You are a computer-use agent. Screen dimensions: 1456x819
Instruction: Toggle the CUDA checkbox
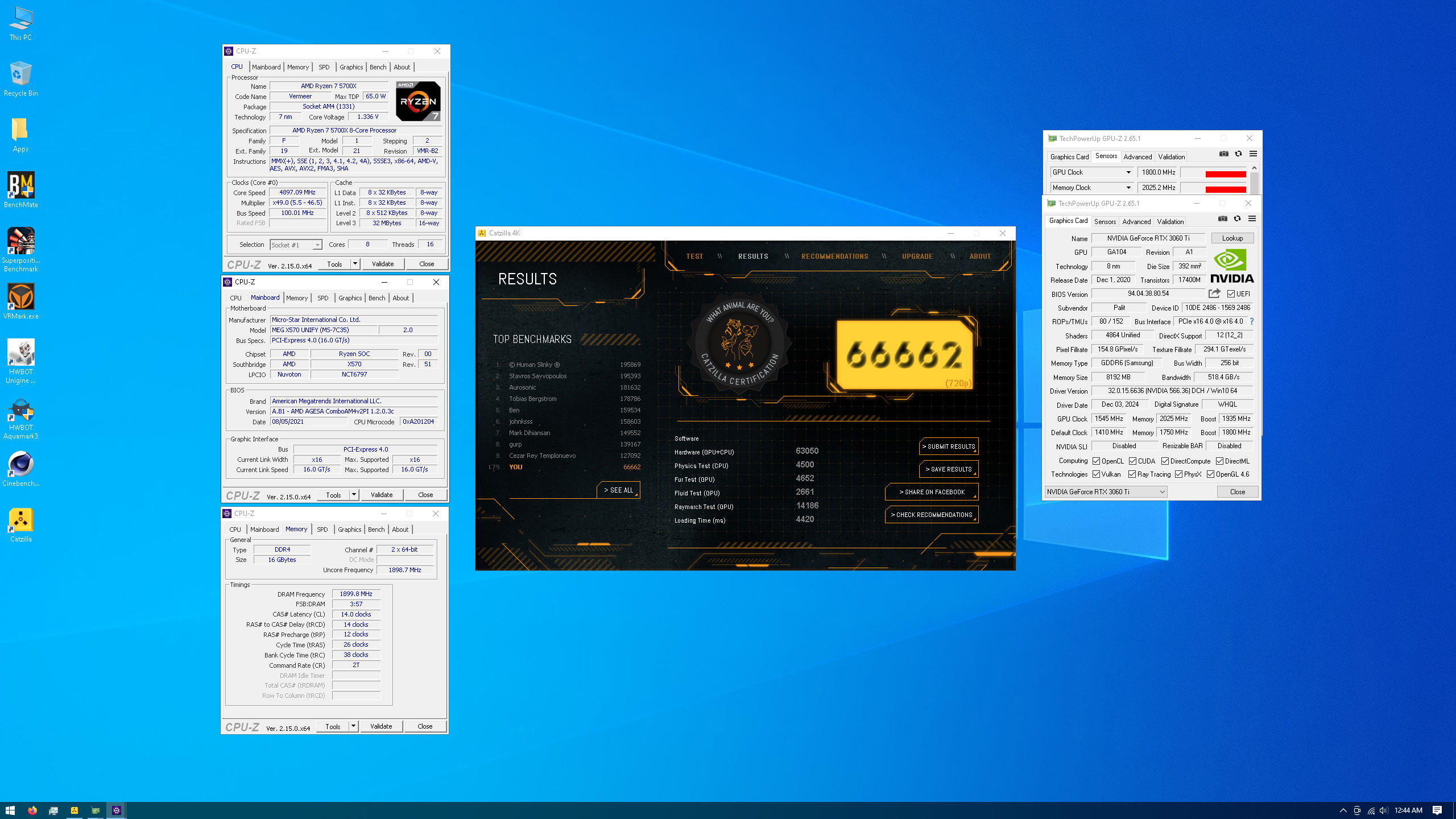click(1133, 461)
